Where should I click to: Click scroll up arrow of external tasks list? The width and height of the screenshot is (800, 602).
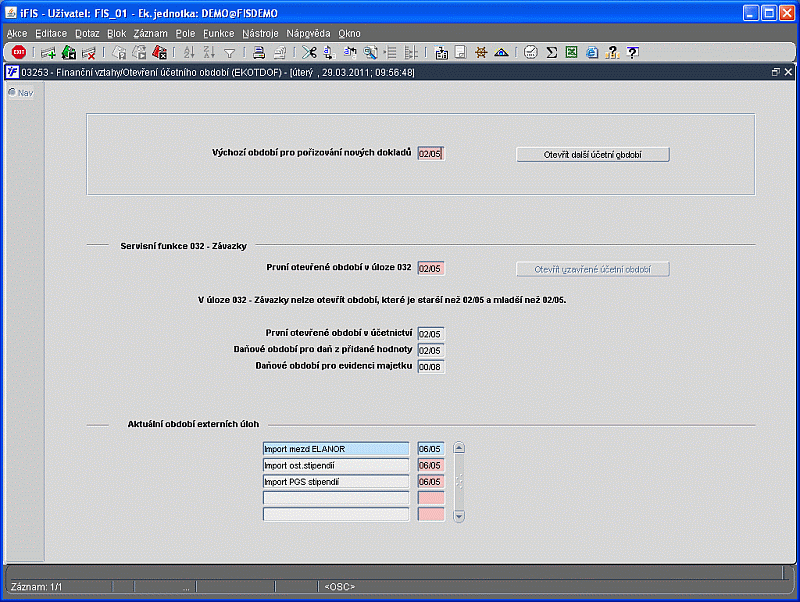pos(459,448)
